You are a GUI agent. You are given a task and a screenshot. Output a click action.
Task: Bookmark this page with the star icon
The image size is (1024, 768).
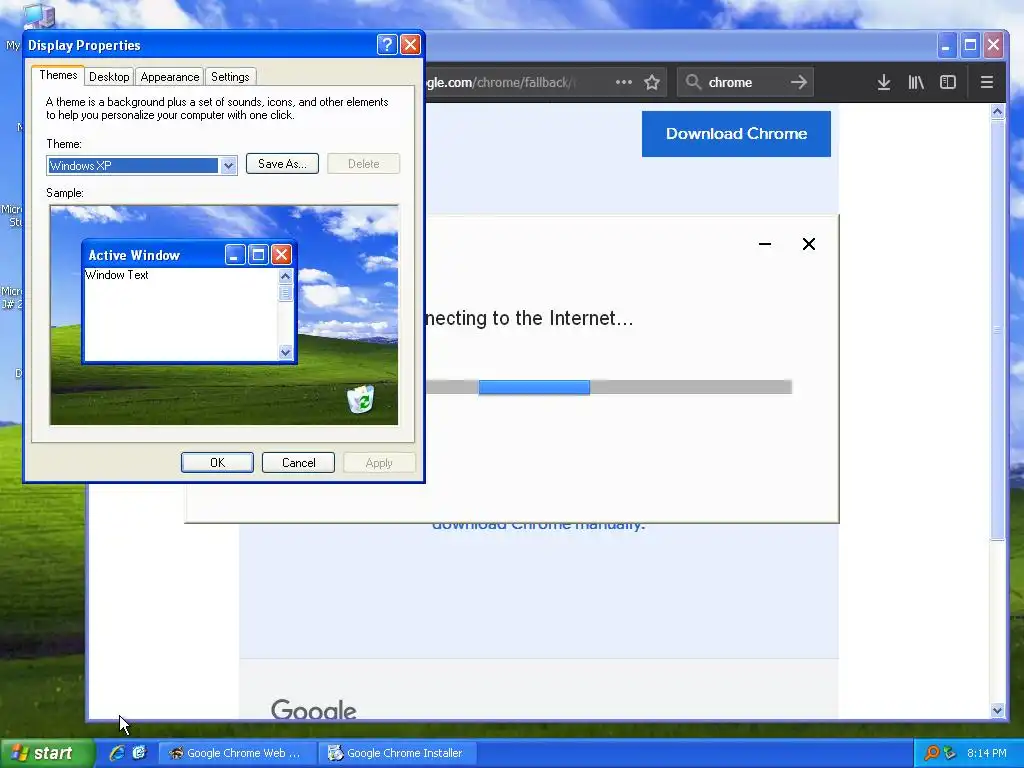(652, 82)
